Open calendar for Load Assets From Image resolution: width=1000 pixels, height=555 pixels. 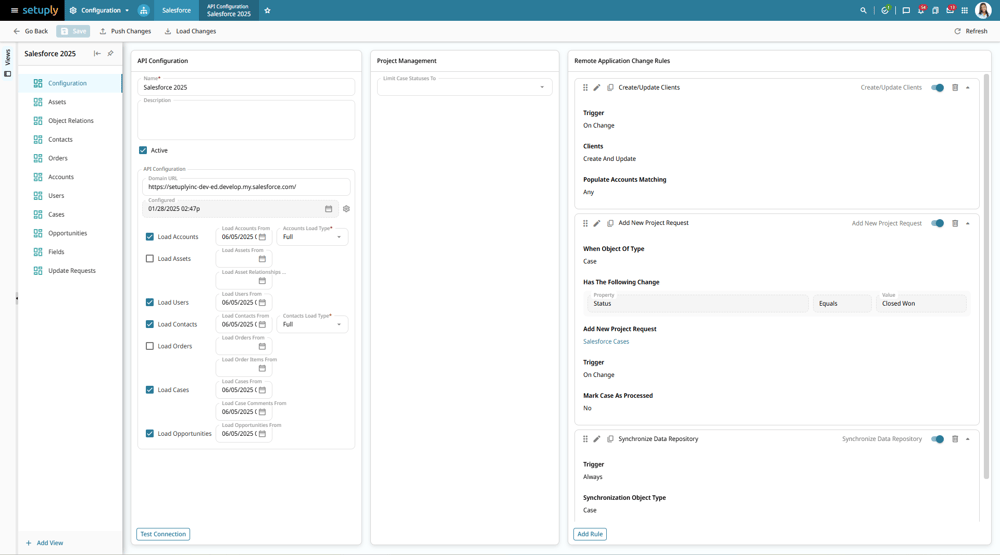(x=262, y=259)
